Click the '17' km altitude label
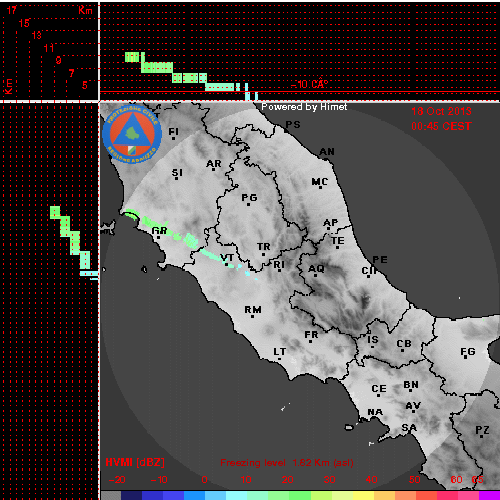This screenshot has width=500, height=500. (x=11, y=11)
